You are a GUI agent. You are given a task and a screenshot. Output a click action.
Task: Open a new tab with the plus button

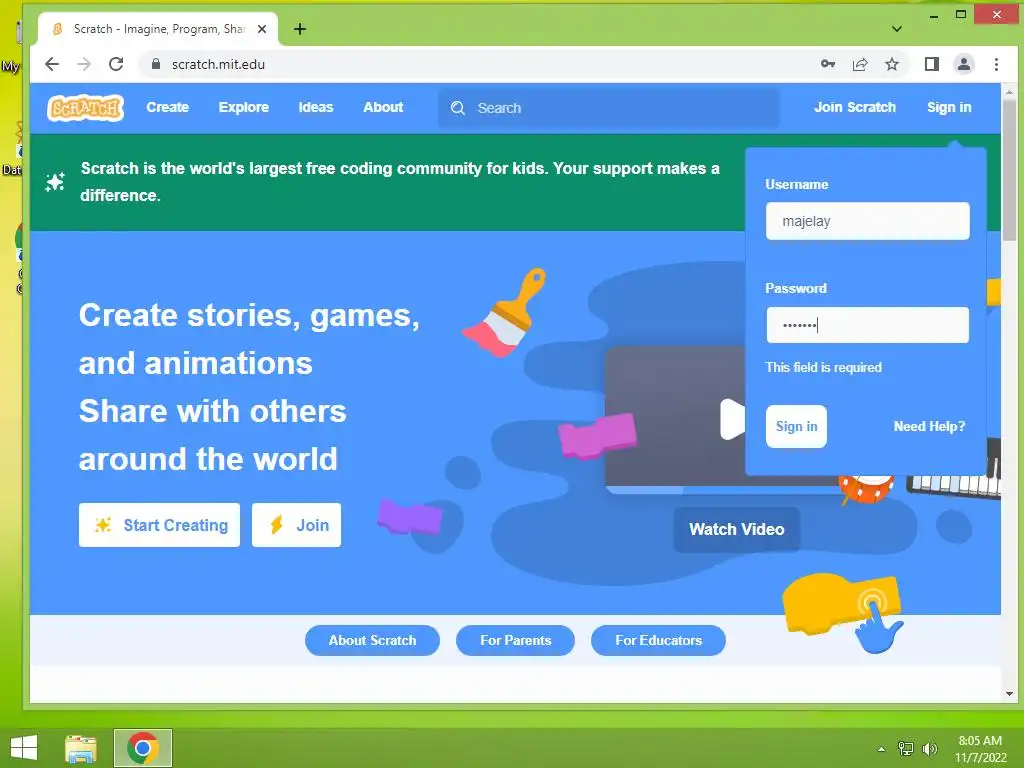pyautogui.click(x=300, y=29)
